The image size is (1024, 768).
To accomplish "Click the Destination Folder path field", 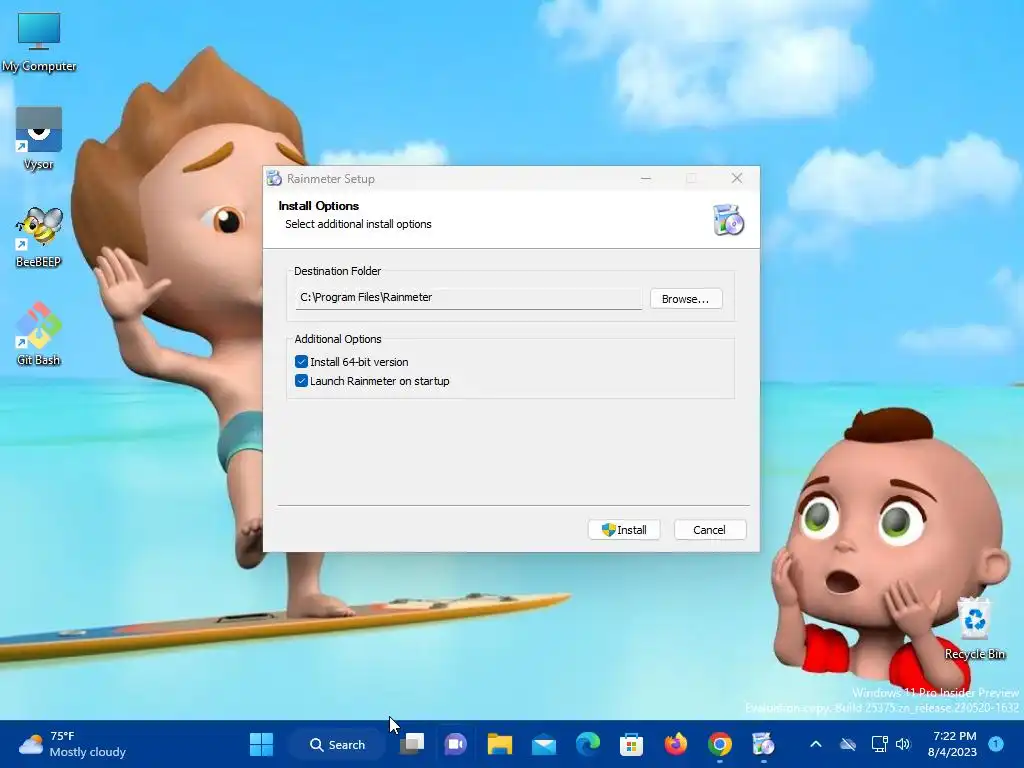I will [x=469, y=298].
